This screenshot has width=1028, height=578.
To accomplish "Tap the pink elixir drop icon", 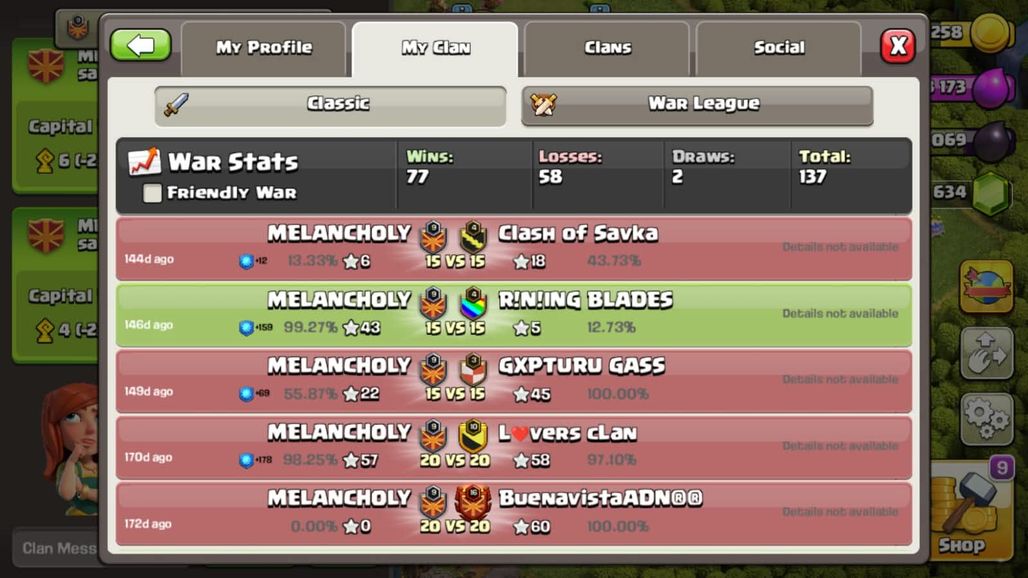I will [993, 88].
